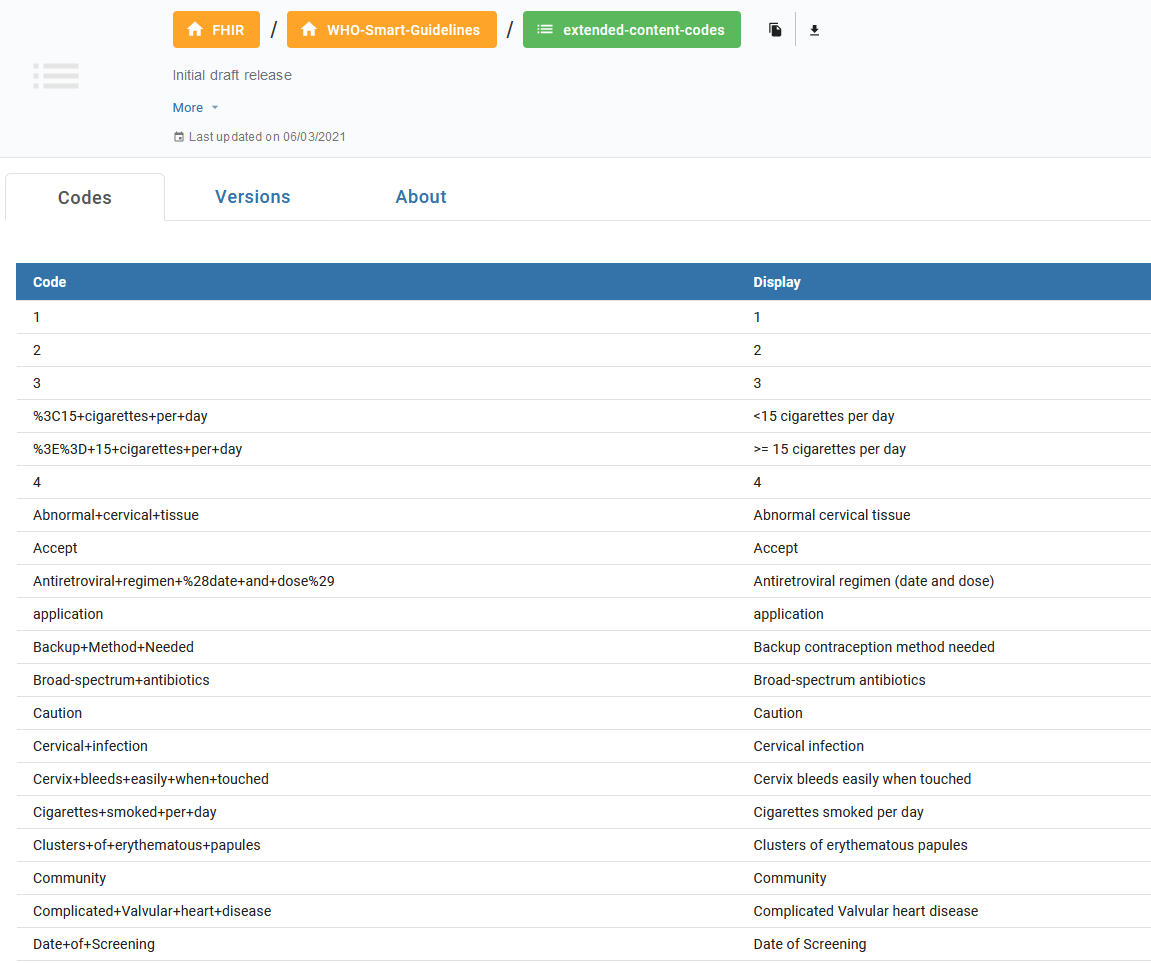Image resolution: width=1151 pixels, height=963 pixels.
Task: Click the Code column header
Action: 49,282
